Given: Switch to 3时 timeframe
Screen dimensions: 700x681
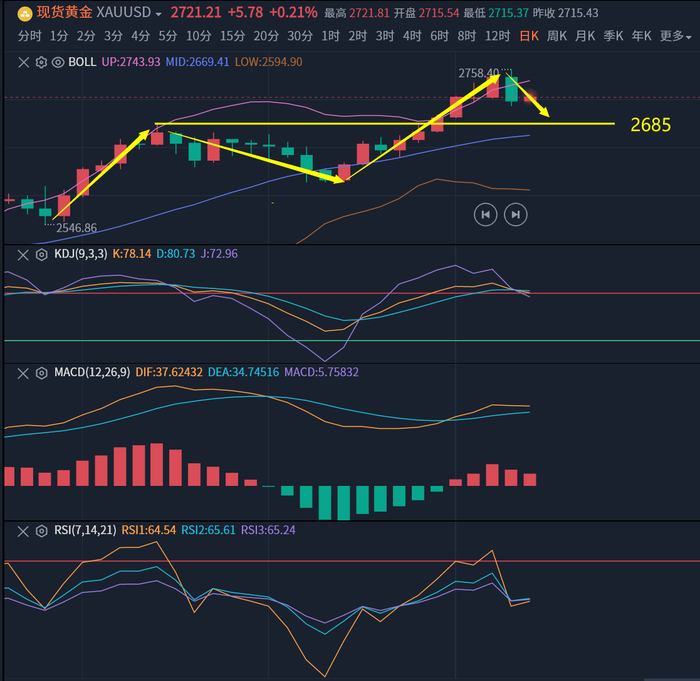Looking at the screenshot, I should tap(385, 36).
